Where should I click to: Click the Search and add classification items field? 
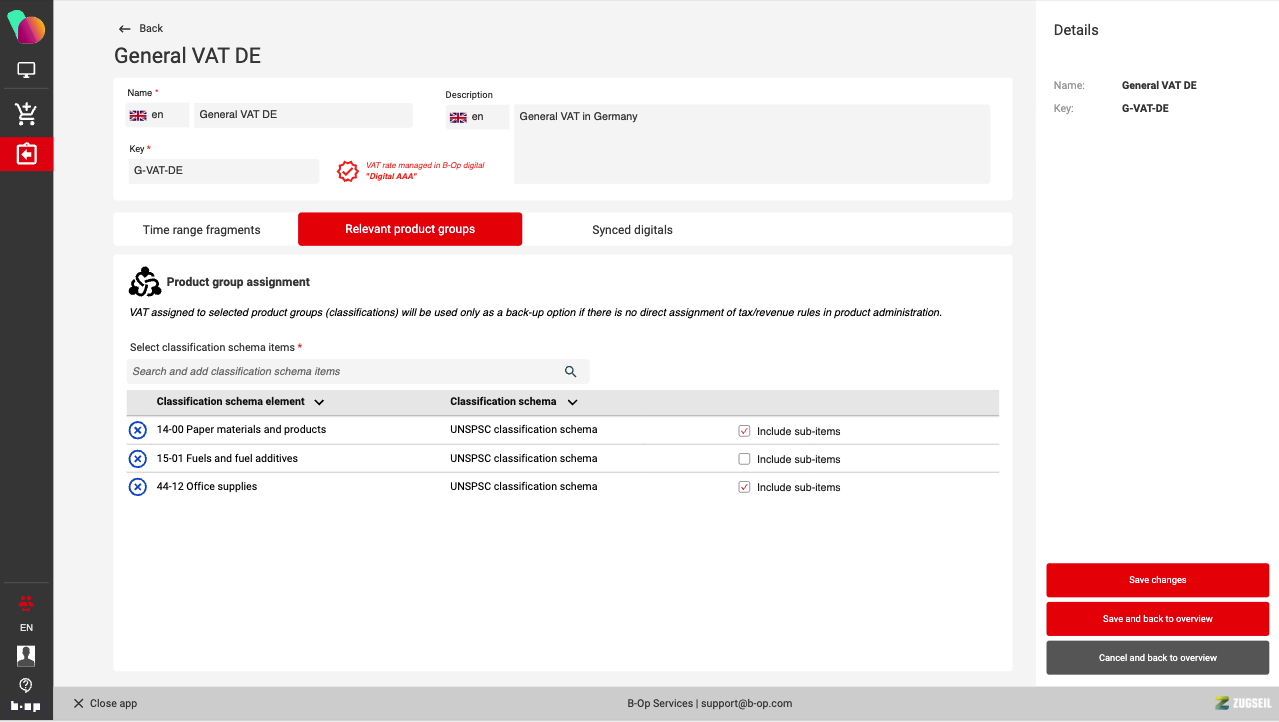[x=340, y=372]
